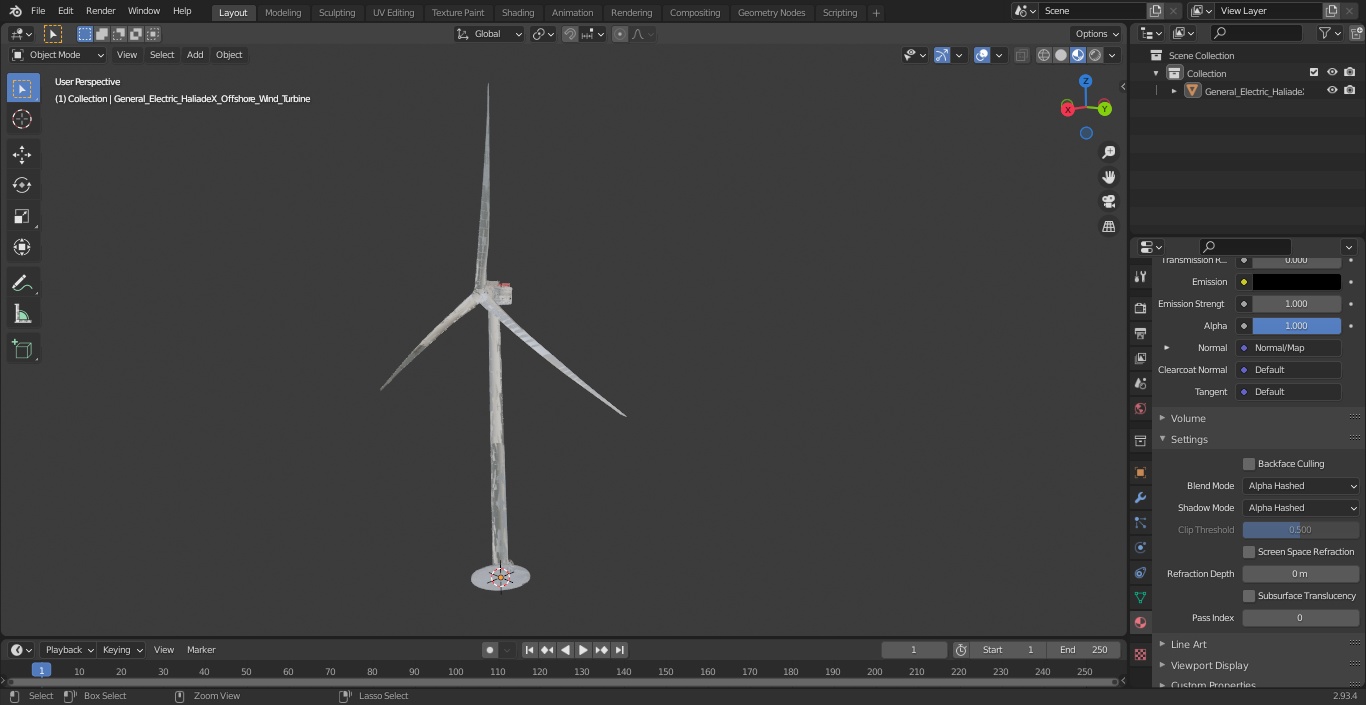The height and width of the screenshot is (705, 1366).
Task: Open Shadow Mode dropdown
Action: [1301, 508]
